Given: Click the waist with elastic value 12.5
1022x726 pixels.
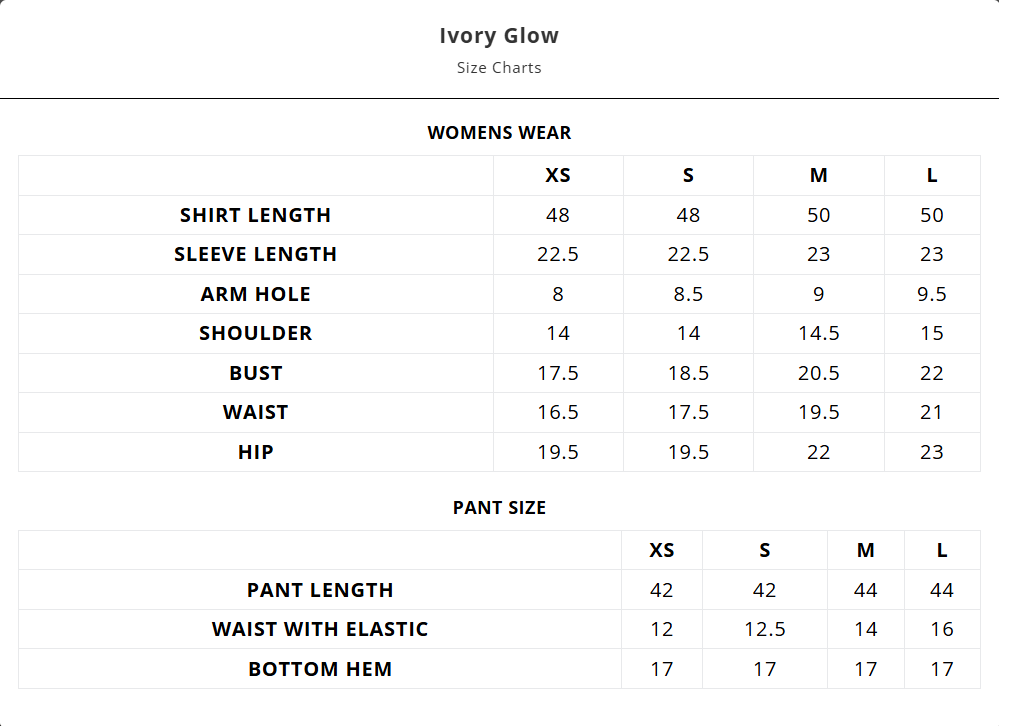Looking at the screenshot, I should [765, 629].
